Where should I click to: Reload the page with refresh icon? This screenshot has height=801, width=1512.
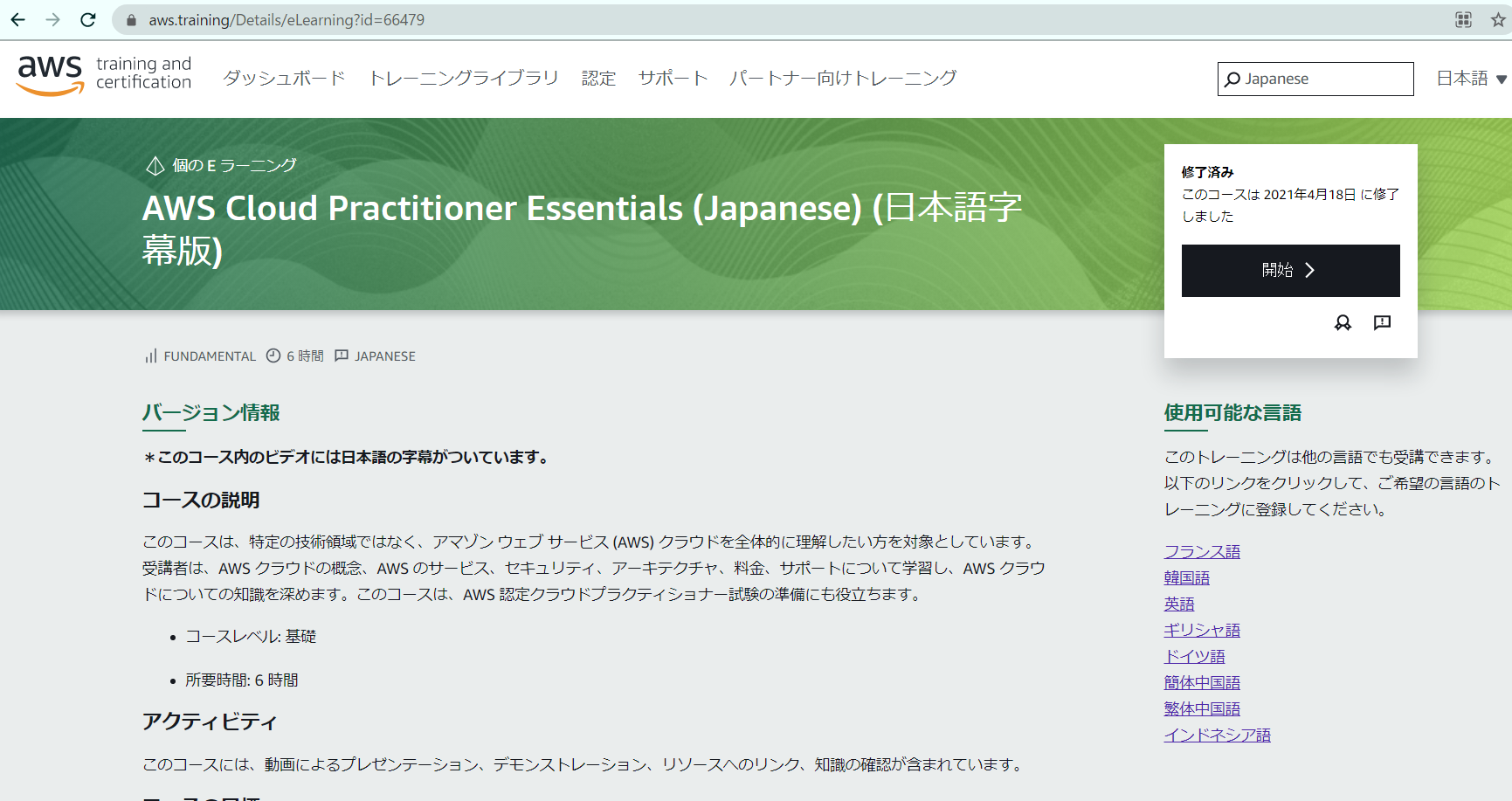(88, 20)
